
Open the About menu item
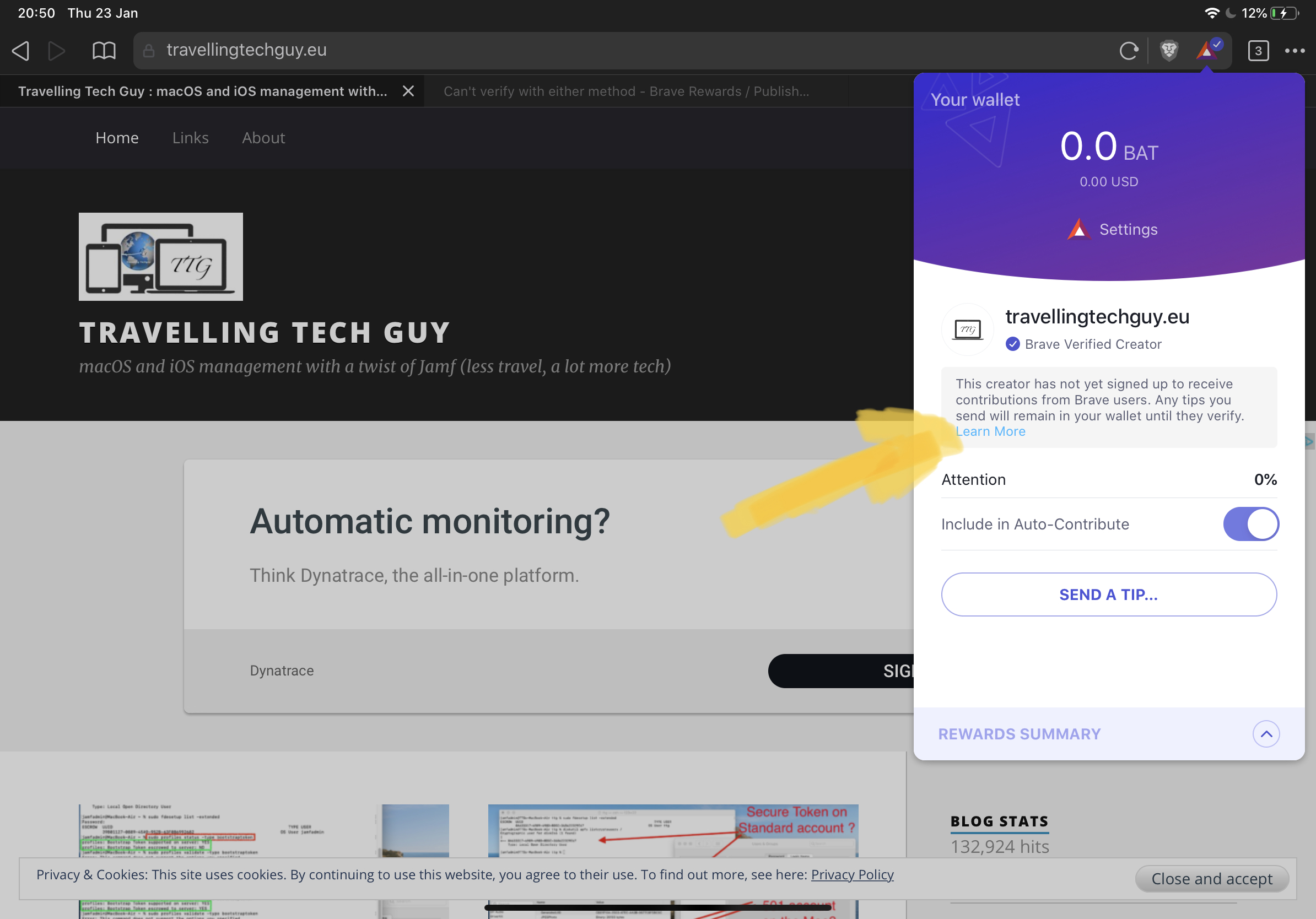pos(263,138)
